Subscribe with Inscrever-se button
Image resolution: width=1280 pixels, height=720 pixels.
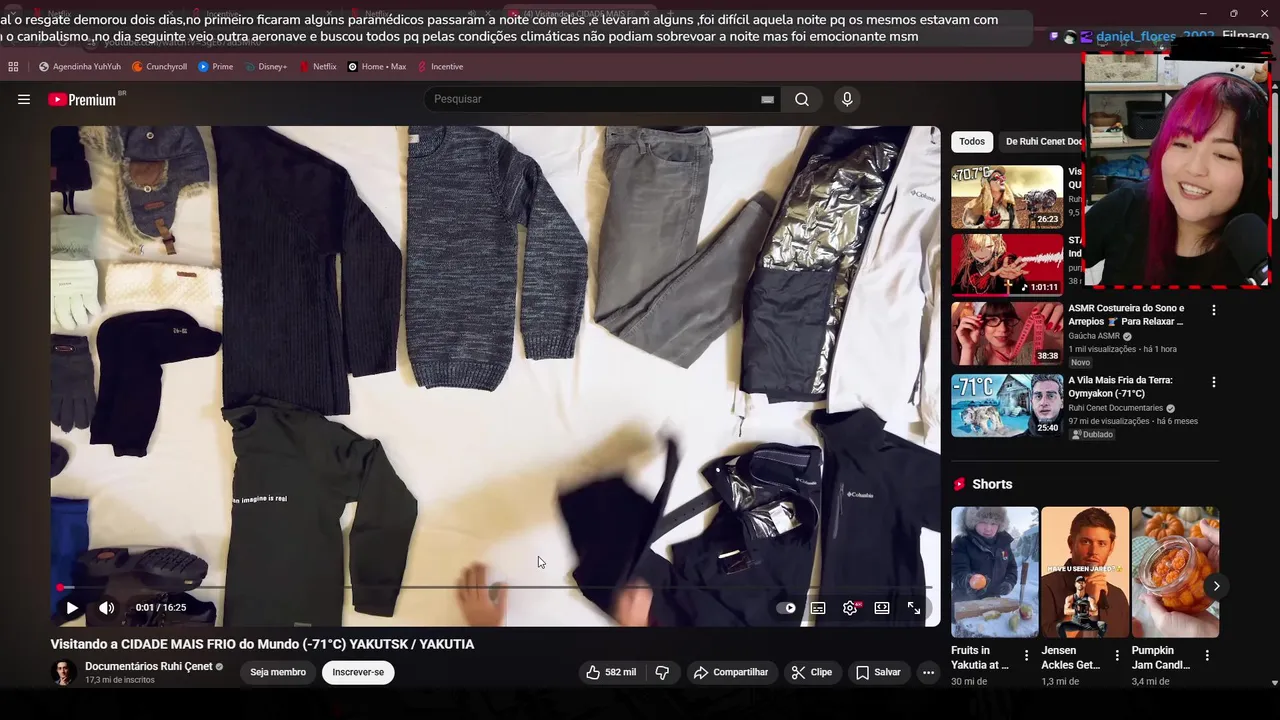pos(358,672)
